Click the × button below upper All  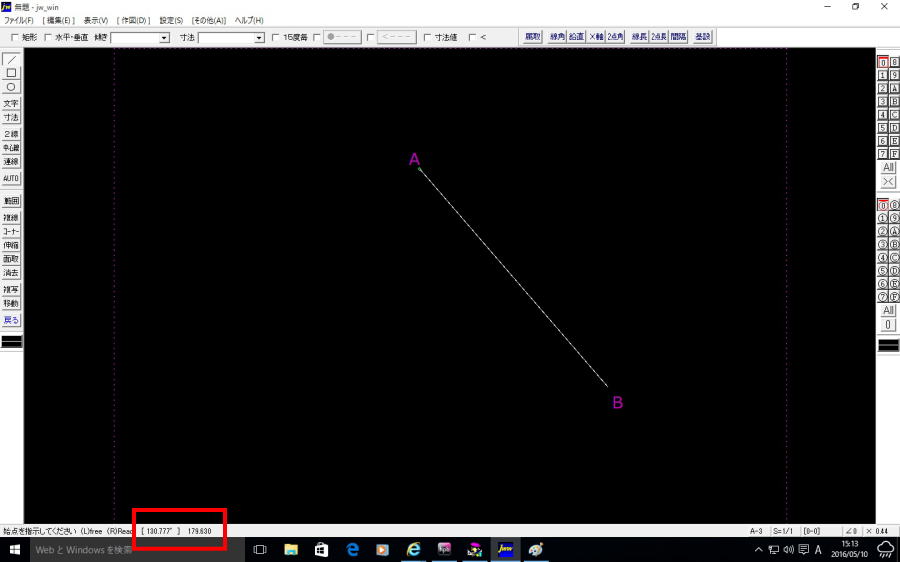click(889, 182)
